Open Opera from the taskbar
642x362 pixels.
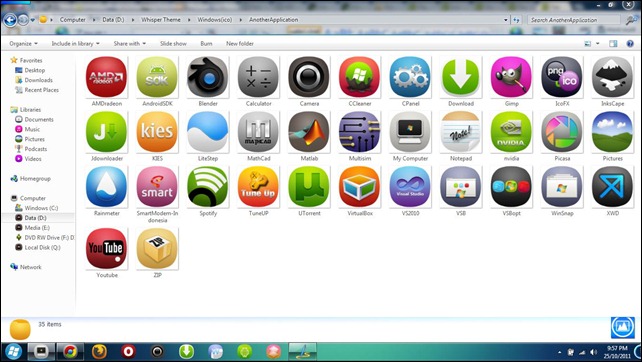tap(128, 351)
